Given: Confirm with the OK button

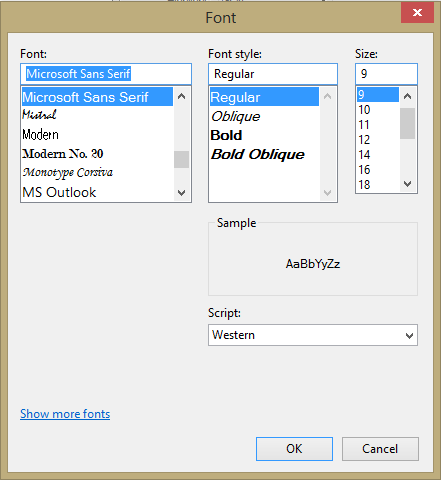Looking at the screenshot, I should [x=294, y=449].
